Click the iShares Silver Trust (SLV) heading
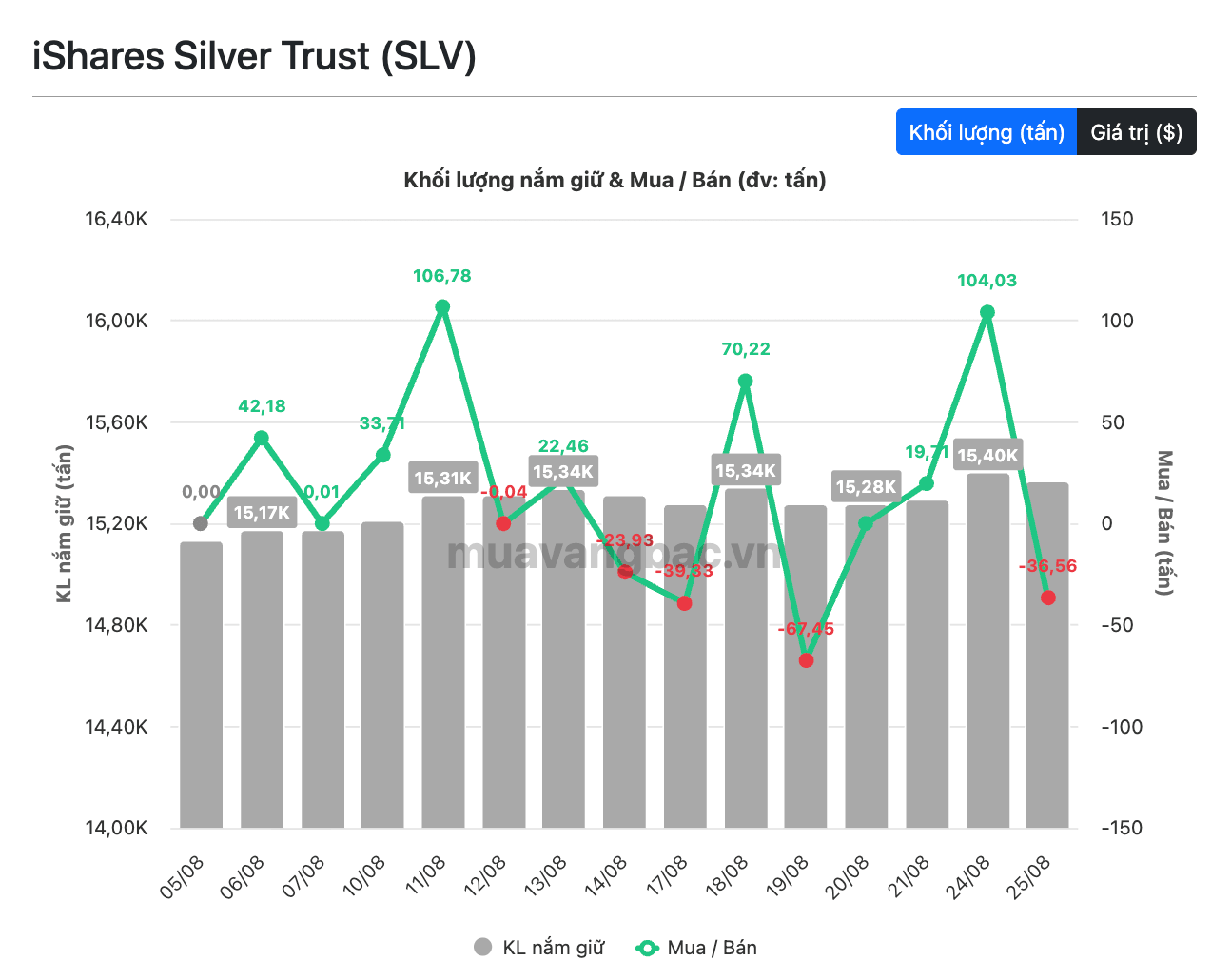Image resolution: width=1231 pixels, height=980 pixels. pos(254,56)
